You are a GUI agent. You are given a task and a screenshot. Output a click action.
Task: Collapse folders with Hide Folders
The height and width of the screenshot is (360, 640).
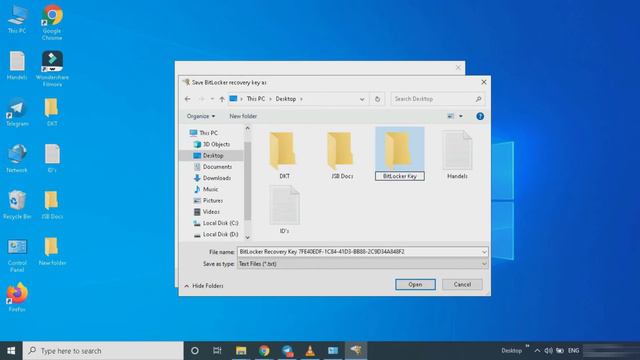(204, 286)
